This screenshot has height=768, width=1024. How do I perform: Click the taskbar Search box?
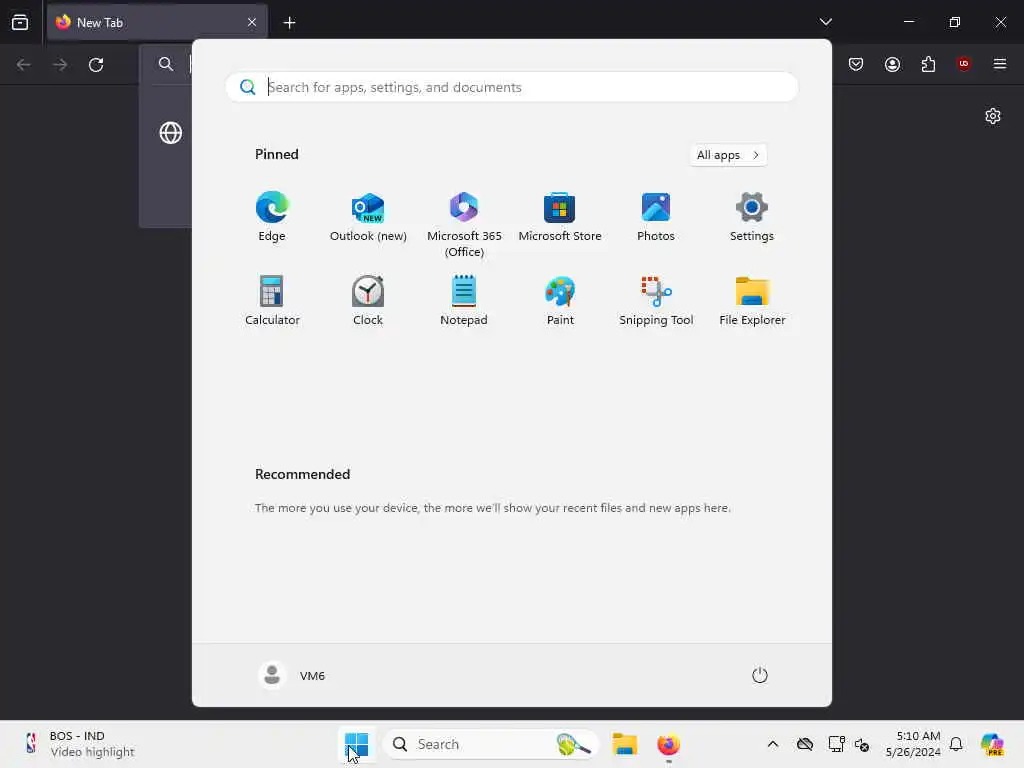click(x=490, y=744)
